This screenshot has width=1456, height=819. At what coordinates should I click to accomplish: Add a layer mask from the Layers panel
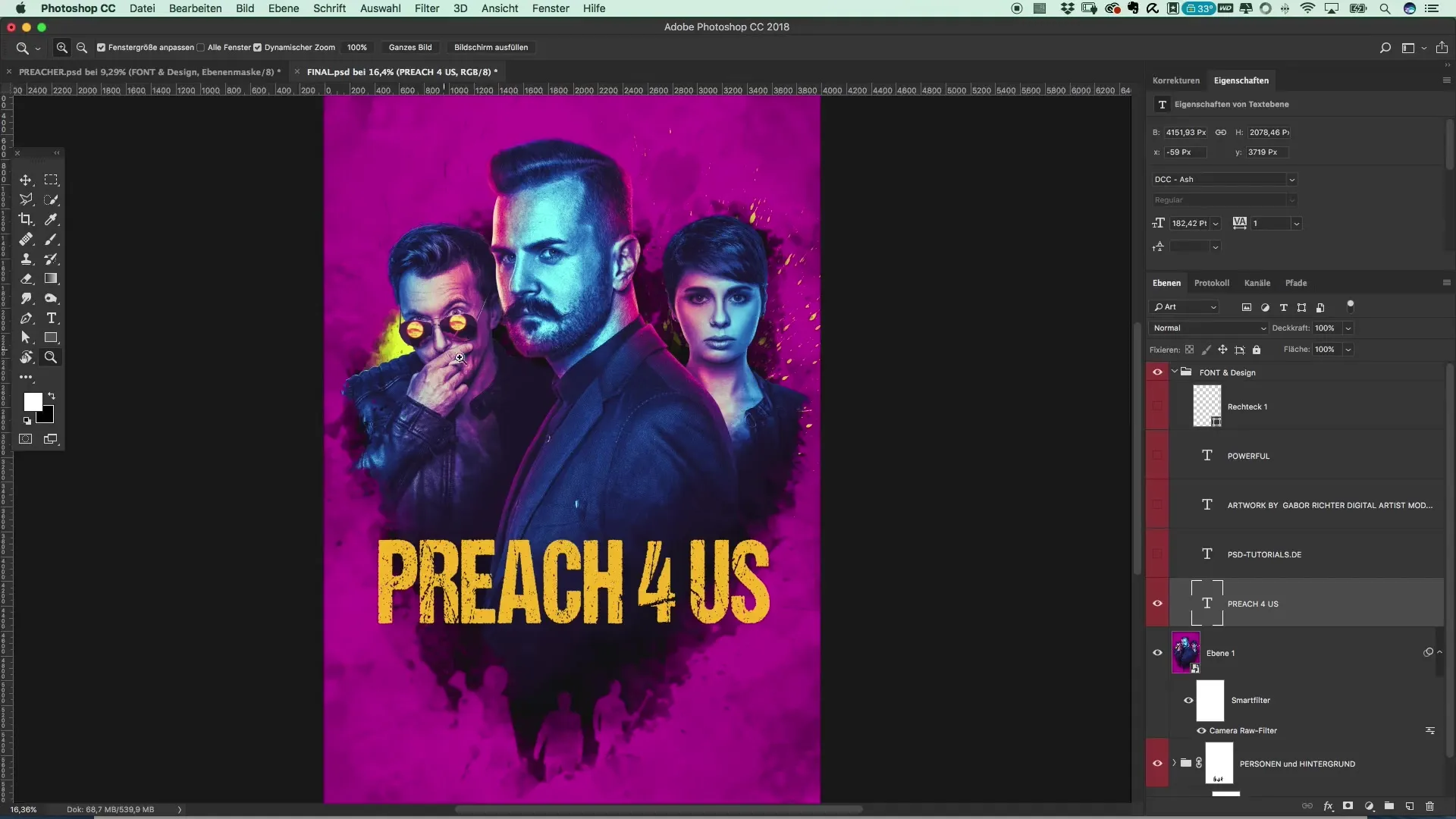[1348, 806]
